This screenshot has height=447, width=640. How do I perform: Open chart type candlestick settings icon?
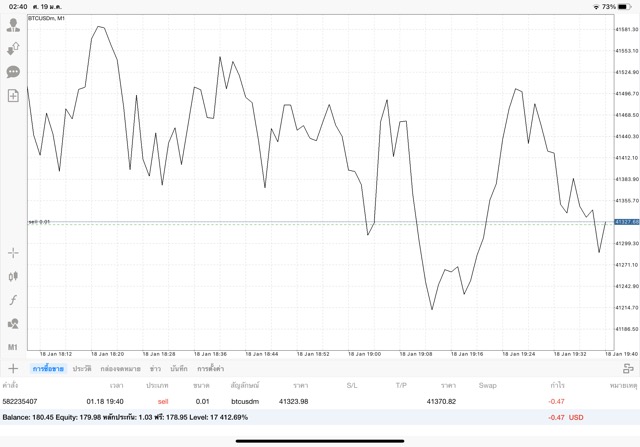pos(13,277)
